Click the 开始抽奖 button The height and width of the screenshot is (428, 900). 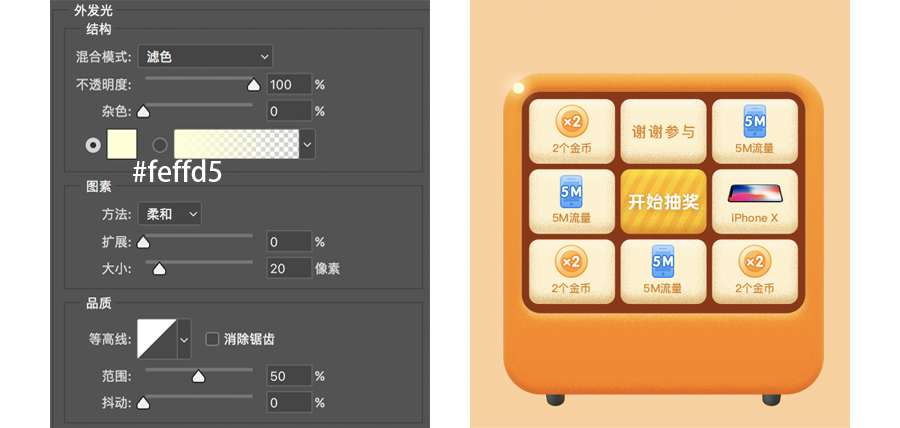tap(663, 201)
